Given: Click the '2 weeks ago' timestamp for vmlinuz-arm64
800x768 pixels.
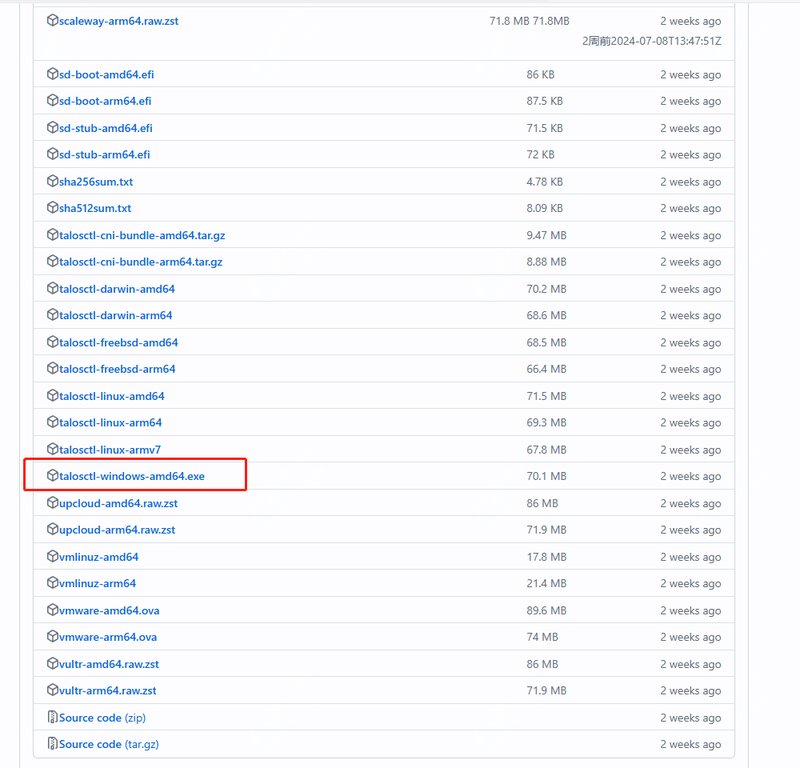Looking at the screenshot, I should coord(690,583).
